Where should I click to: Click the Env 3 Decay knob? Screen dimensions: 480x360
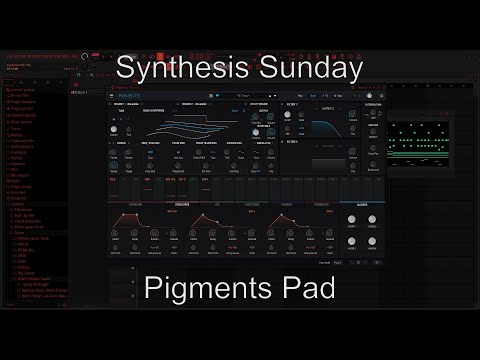click(x=291, y=233)
